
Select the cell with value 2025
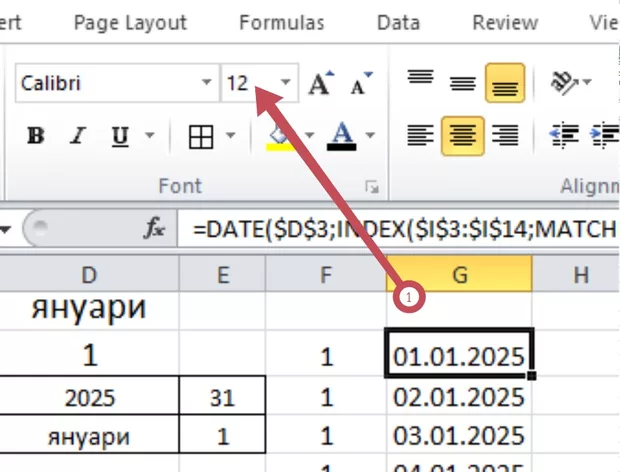pyautogui.click(x=89, y=396)
